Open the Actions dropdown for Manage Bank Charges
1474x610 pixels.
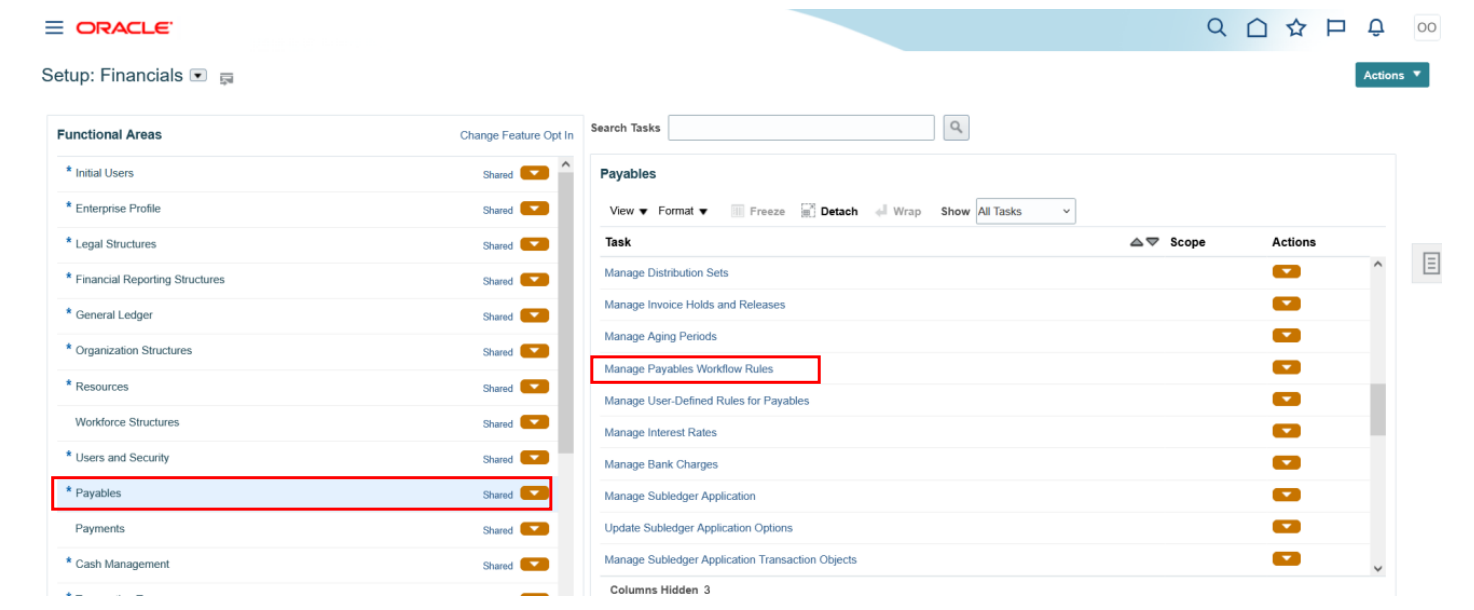[x=1286, y=462]
